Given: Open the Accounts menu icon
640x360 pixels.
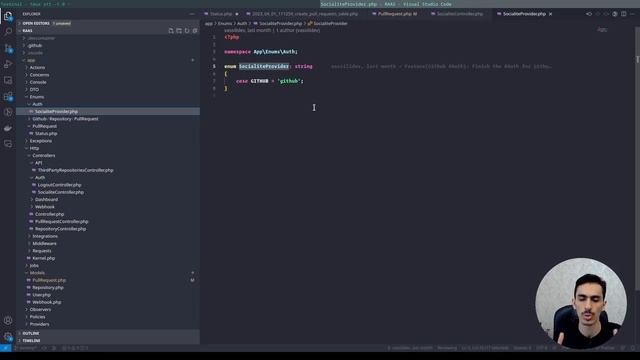Looking at the screenshot, I should click(x=8, y=321).
